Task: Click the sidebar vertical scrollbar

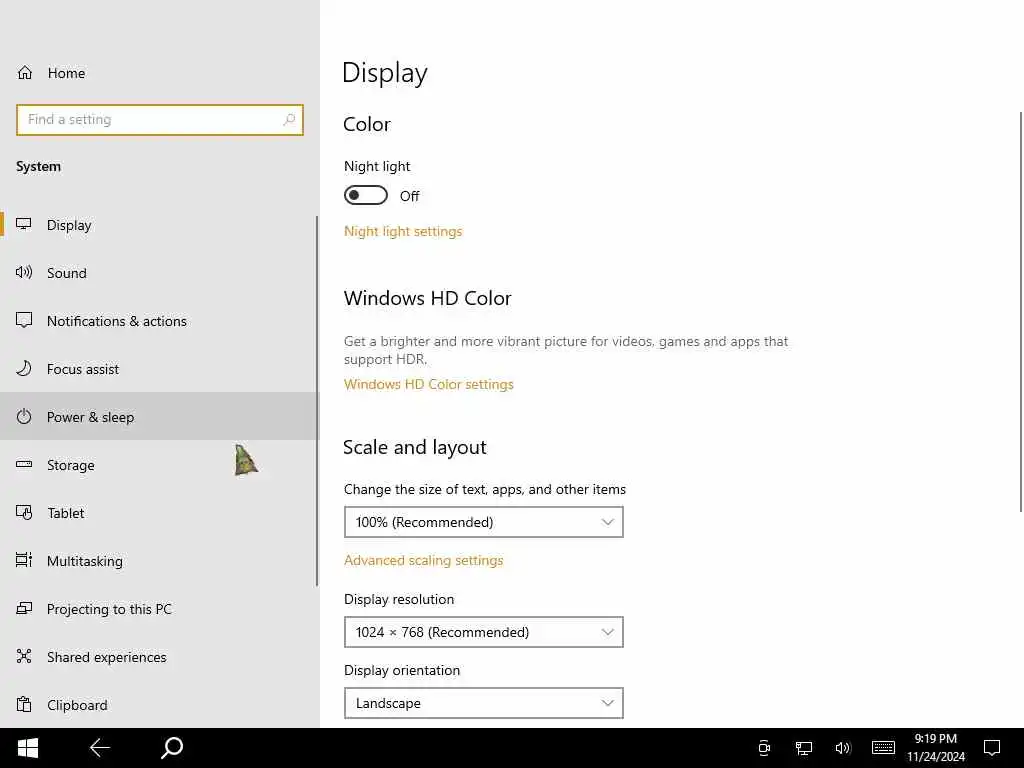Action: [x=317, y=400]
